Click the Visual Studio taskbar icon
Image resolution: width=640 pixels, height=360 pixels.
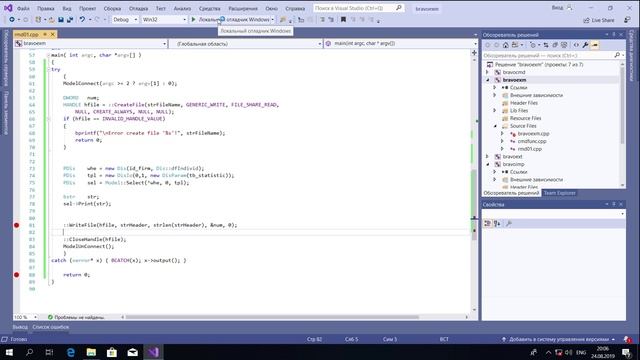click(153, 352)
